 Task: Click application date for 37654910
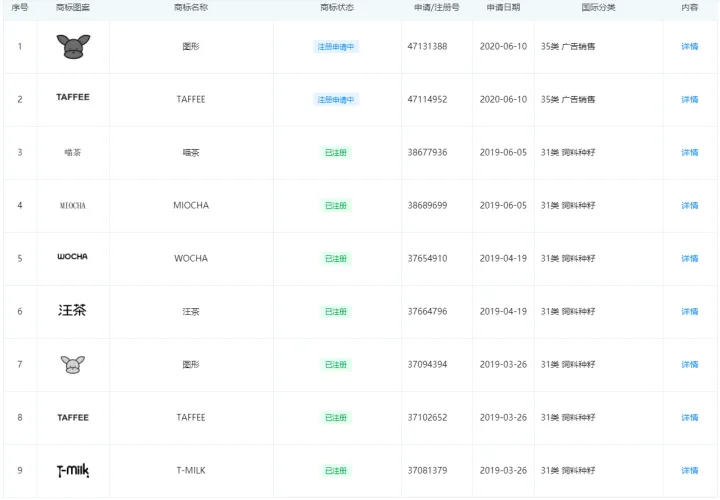503,258
